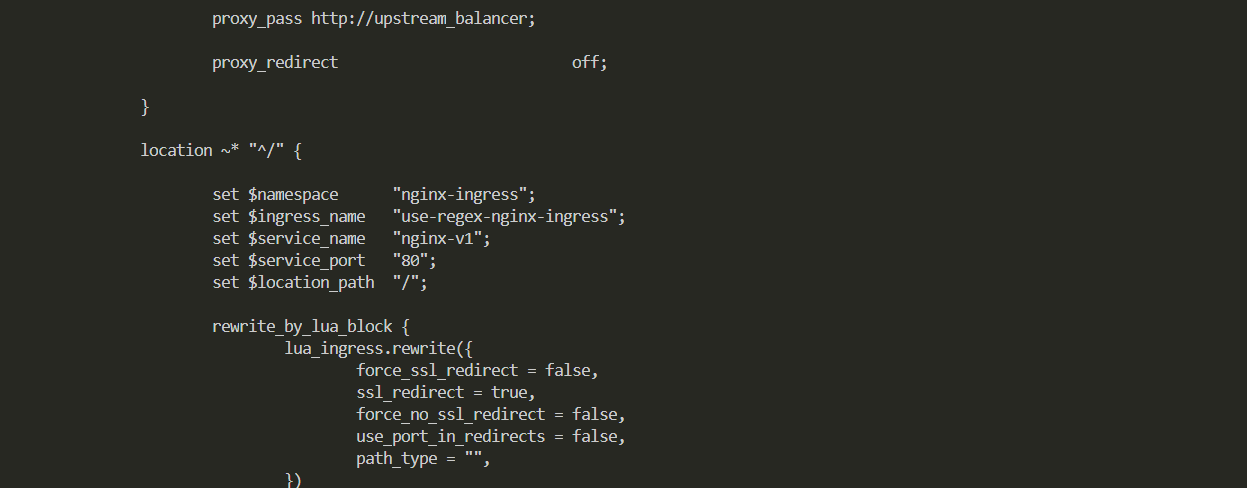
Task: Click the "nginx-v1" service name value
Action: pyautogui.click(x=441, y=238)
